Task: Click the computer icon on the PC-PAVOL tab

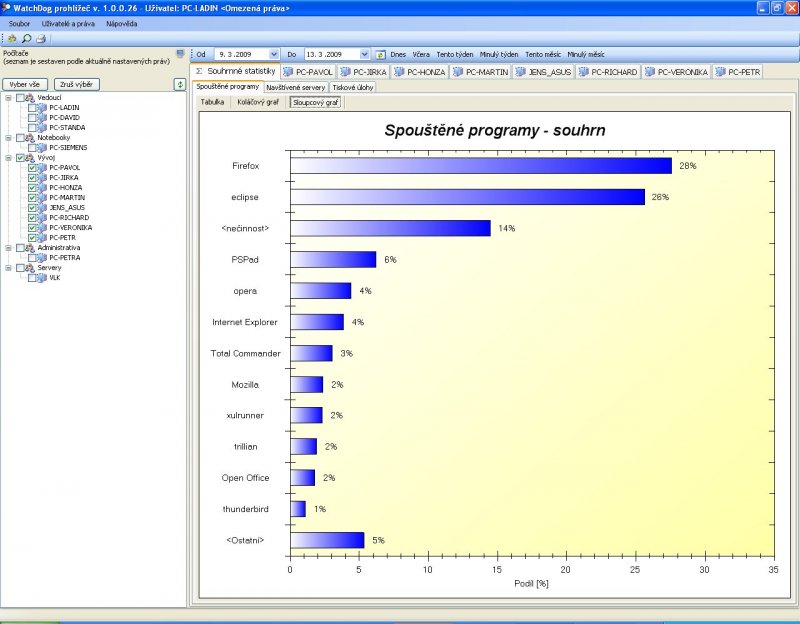Action: pos(288,72)
